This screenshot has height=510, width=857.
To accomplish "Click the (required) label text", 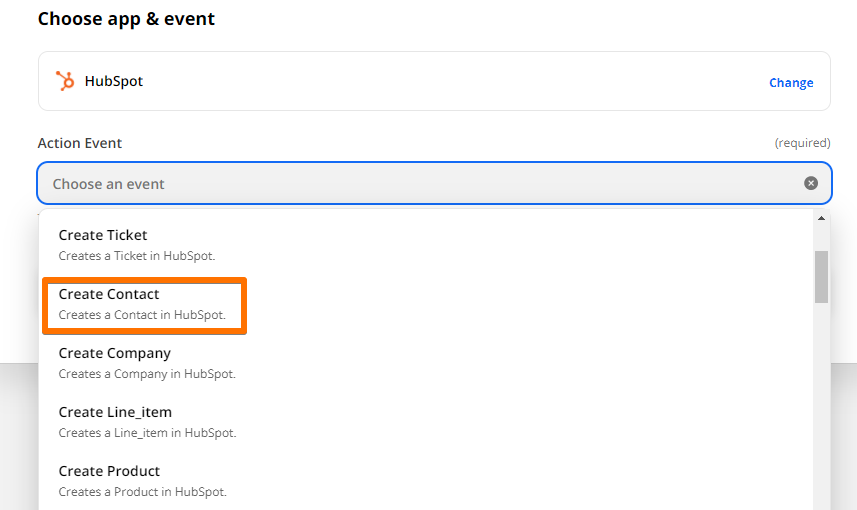I will [802, 143].
